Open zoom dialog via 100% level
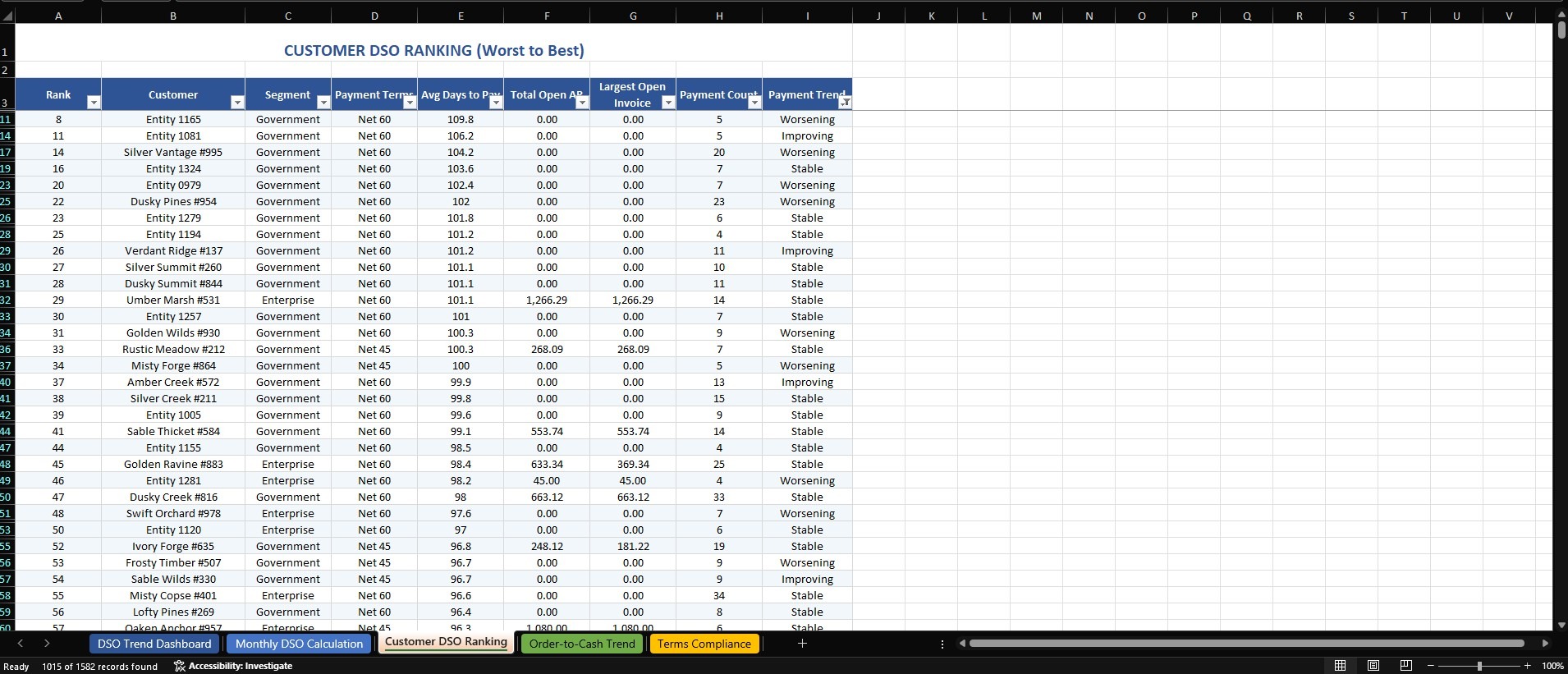 1552,666
